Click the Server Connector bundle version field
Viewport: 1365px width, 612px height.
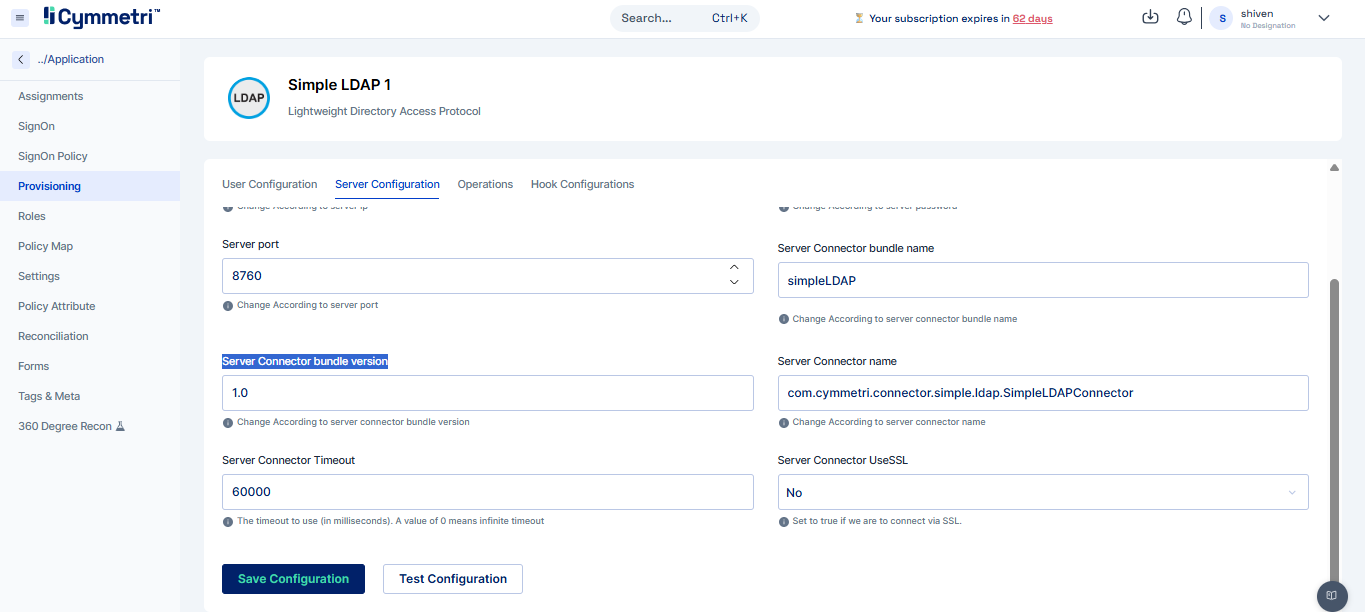tap(488, 393)
